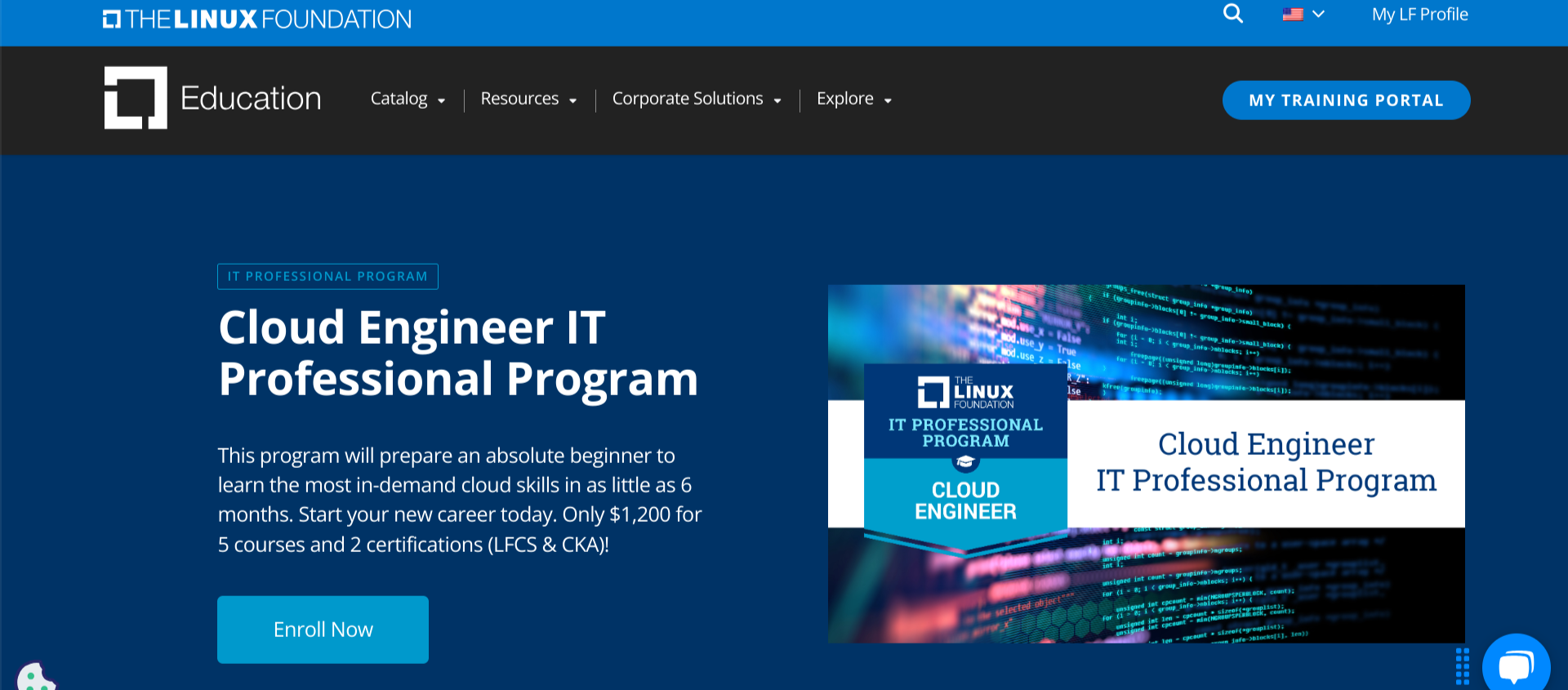Open the My LF Profile link
Image resolution: width=1568 pixels, height=690 pixels.
point(1419,15)
